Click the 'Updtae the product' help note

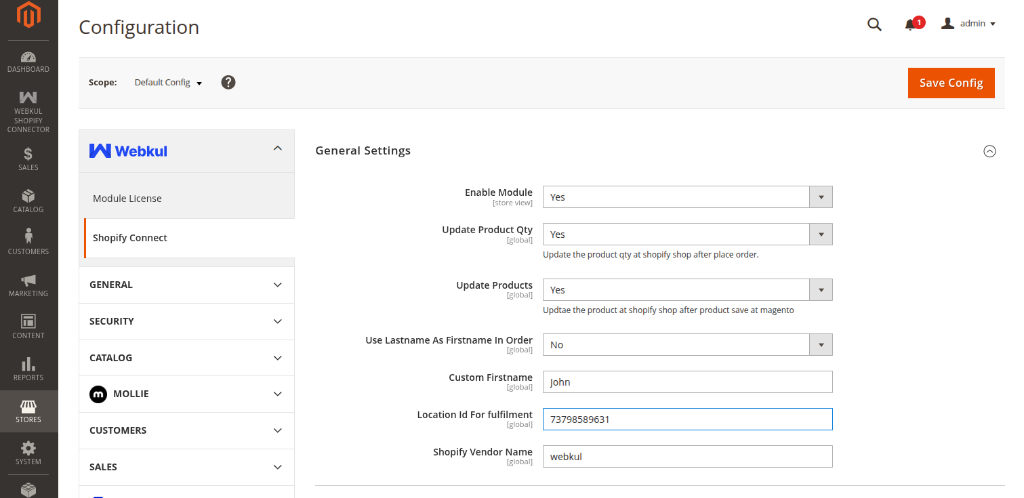[x=668, y=310]
